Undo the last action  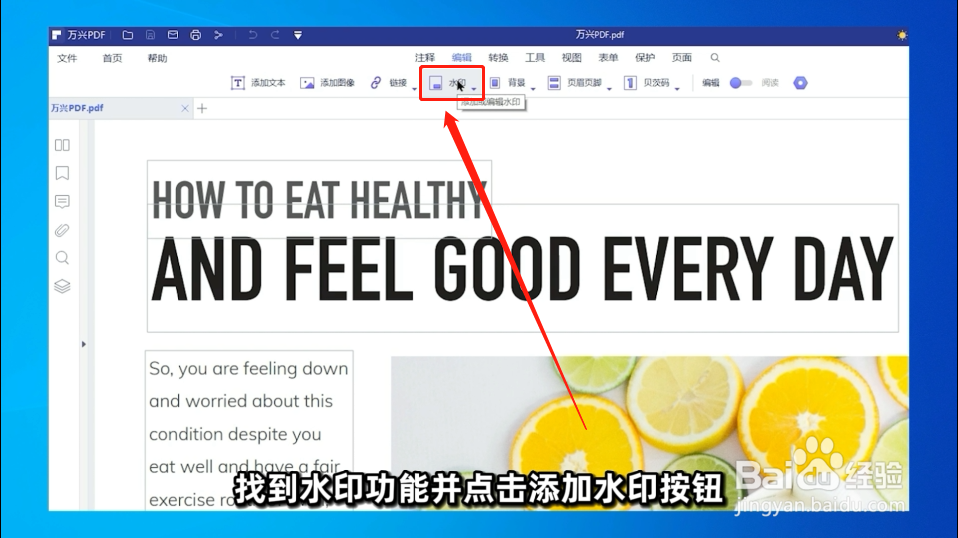click(252, 35)
